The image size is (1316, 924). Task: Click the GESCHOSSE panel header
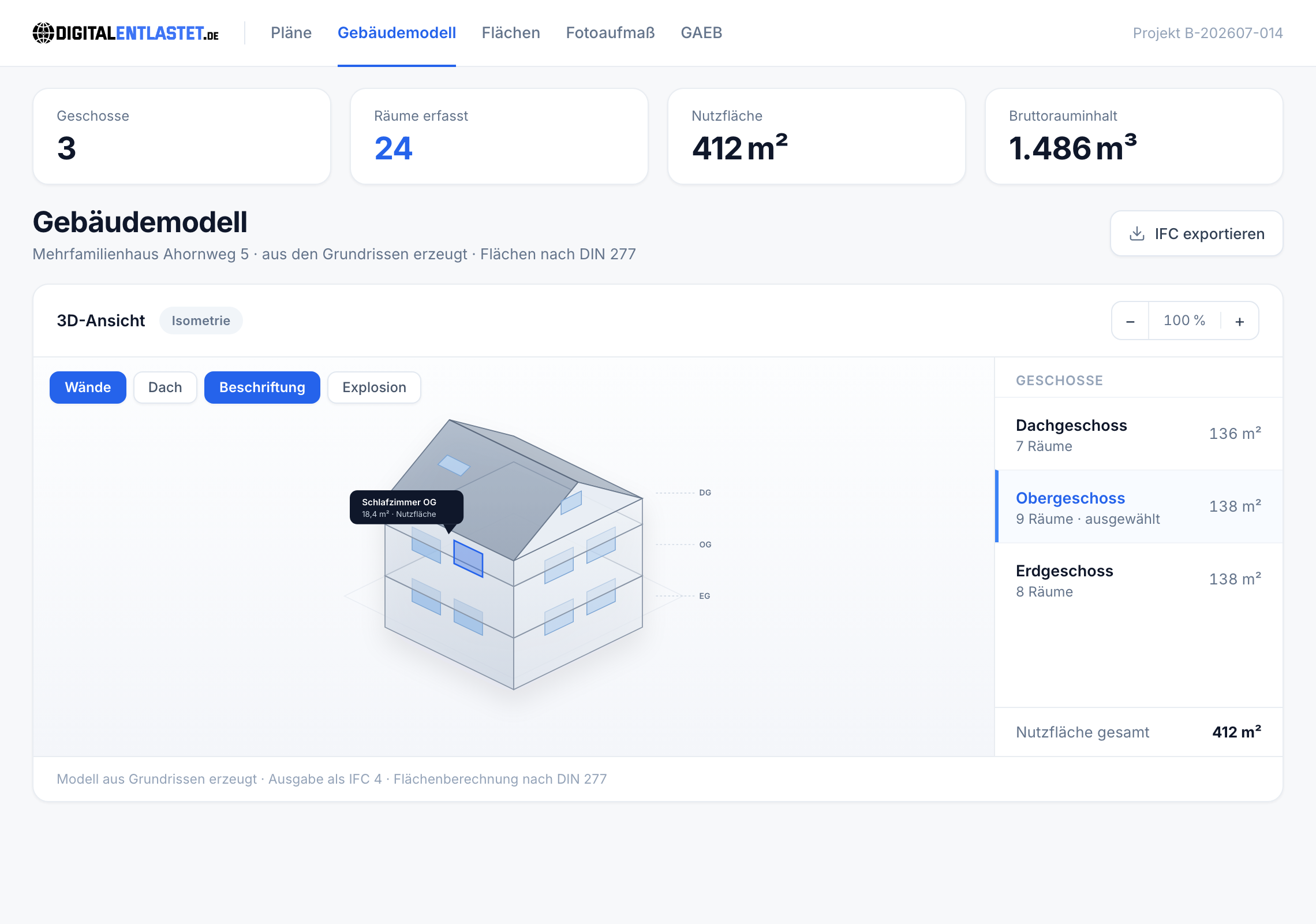pyautogui.click(x=1059, y=381)
